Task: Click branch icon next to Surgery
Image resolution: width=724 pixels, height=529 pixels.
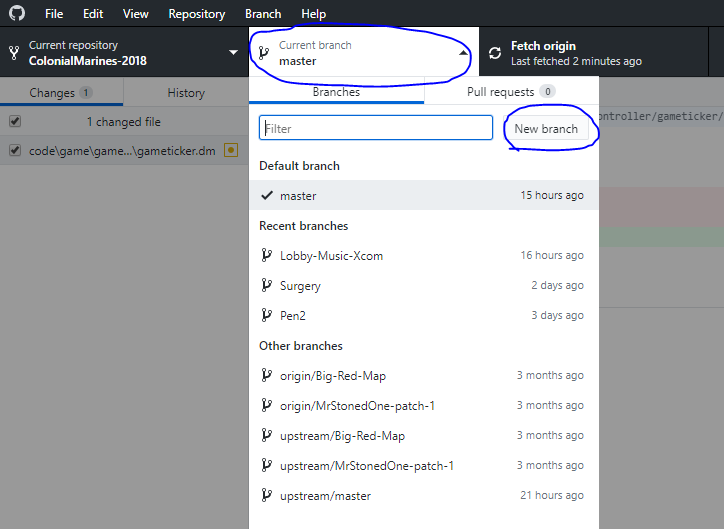Action: point(266,285)
